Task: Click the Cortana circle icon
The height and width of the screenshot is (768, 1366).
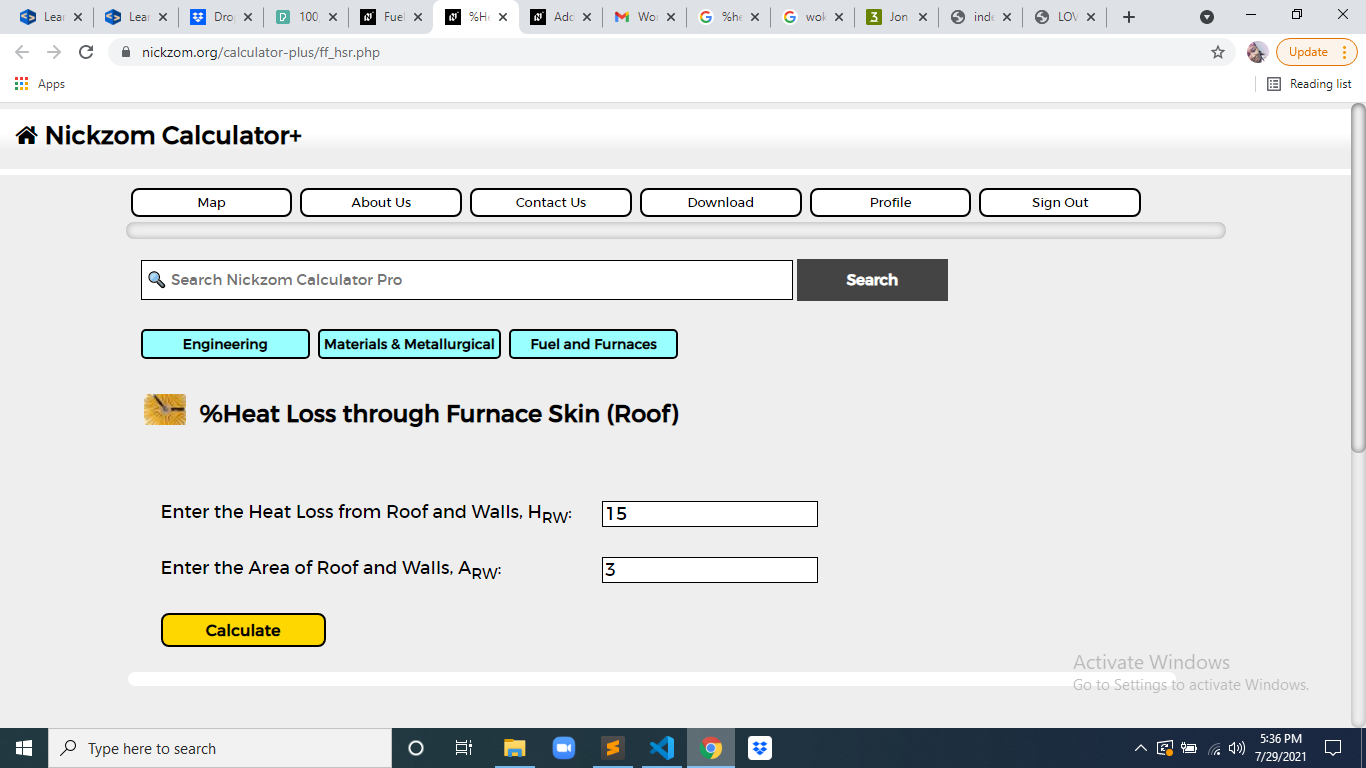Action: (x=416, y=748)
